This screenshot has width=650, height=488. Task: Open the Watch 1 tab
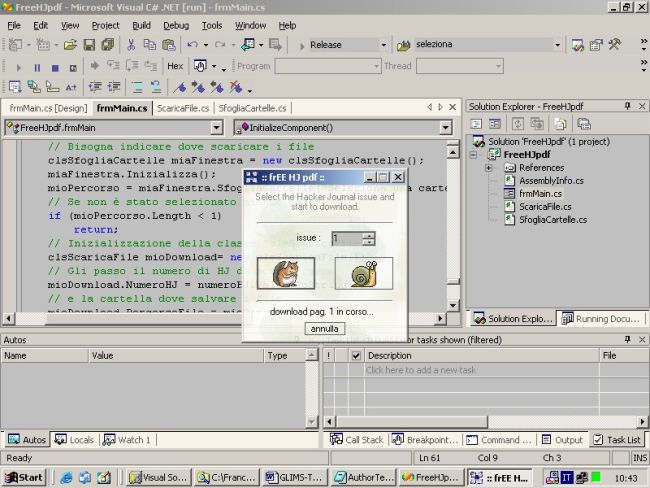pos(127,440)
